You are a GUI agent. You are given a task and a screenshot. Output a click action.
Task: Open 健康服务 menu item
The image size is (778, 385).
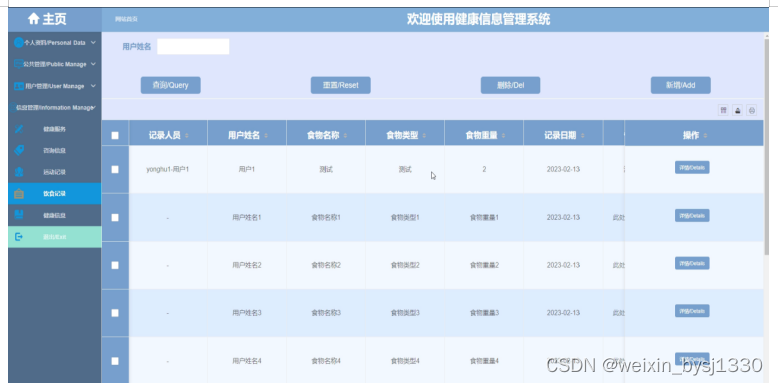pyautogui.click(x=55, y=129)
